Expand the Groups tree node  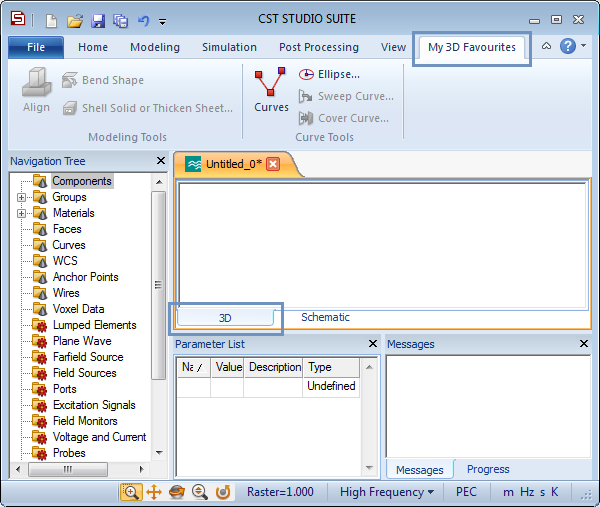pyautogui.click(x=21, y=197)
